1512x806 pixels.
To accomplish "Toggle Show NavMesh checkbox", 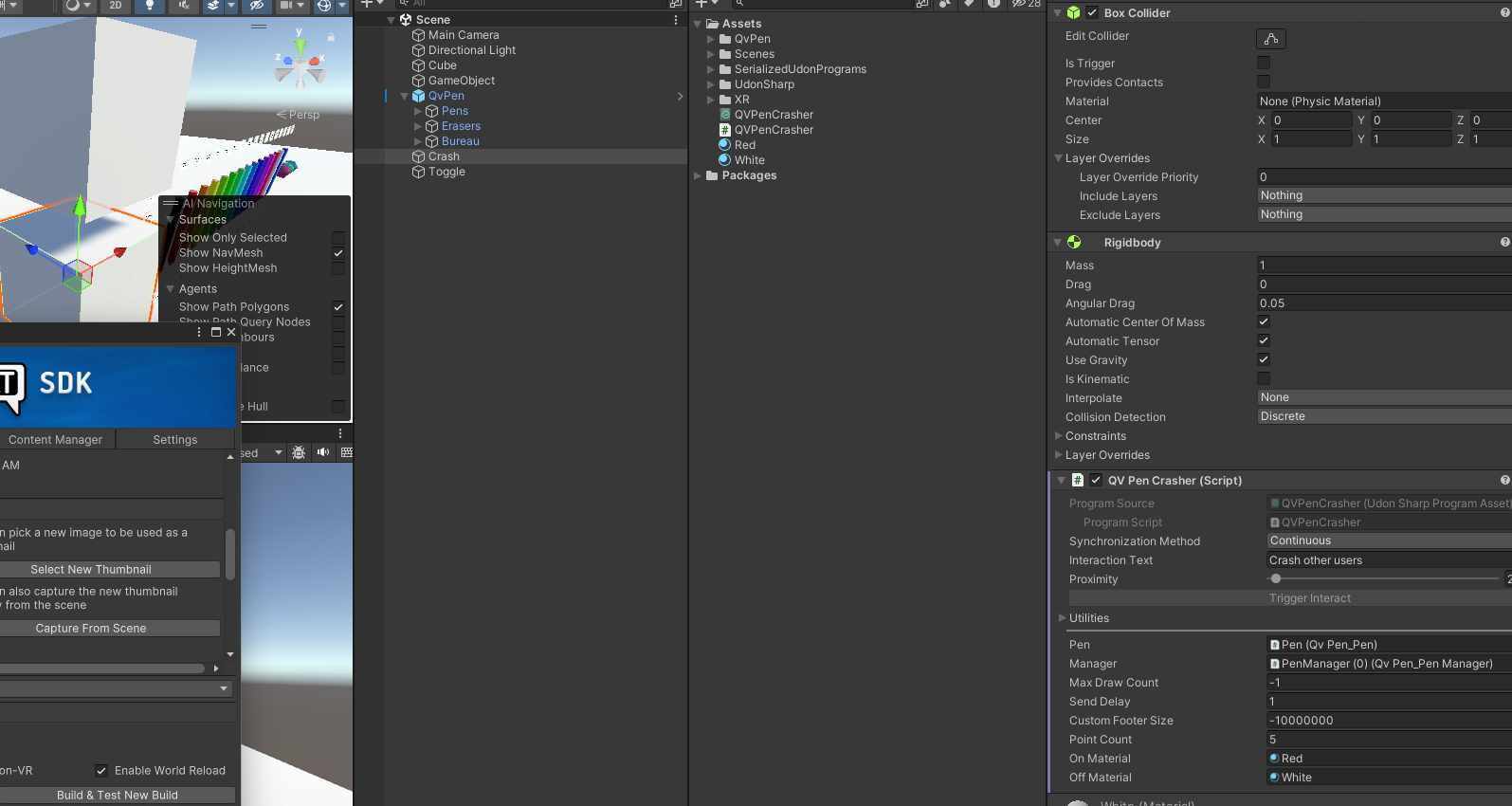I will (338, 253).
